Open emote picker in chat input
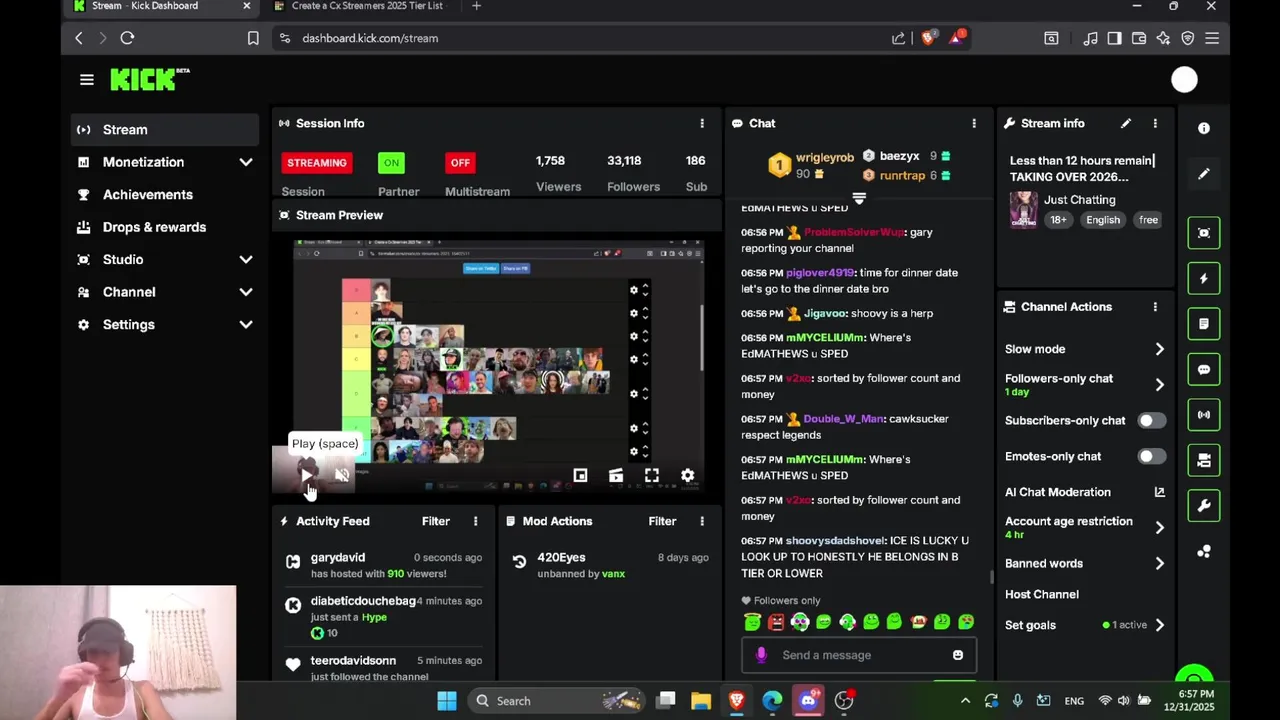The image size is (1280, 720). pyautogui.click(x=958, y=655)
